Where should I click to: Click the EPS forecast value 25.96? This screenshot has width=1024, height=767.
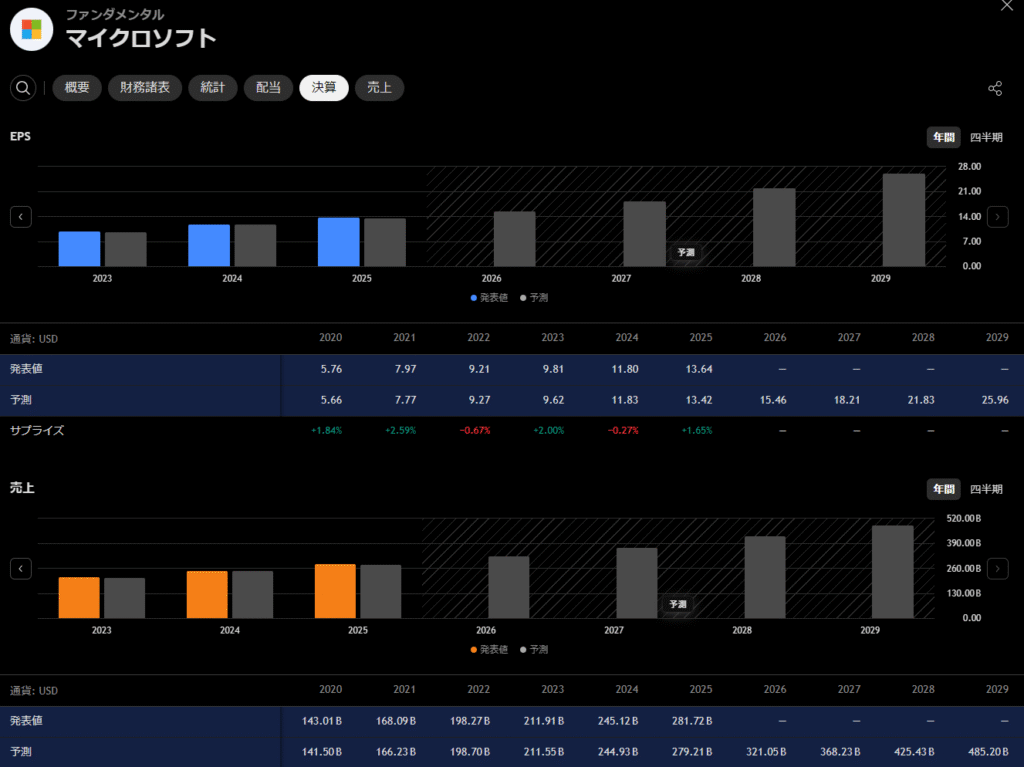(995, 400)
